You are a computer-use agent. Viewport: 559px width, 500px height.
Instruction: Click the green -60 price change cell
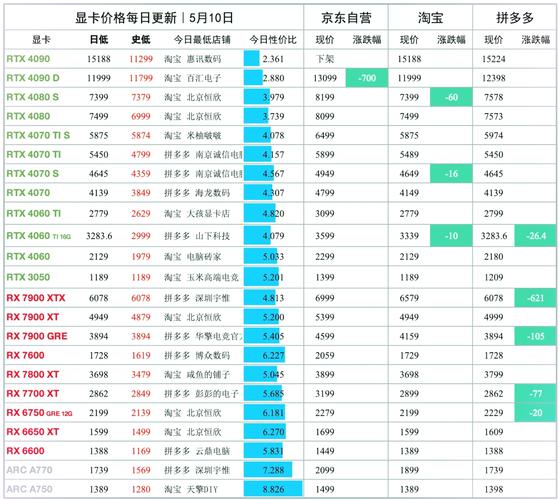(451, 97)
